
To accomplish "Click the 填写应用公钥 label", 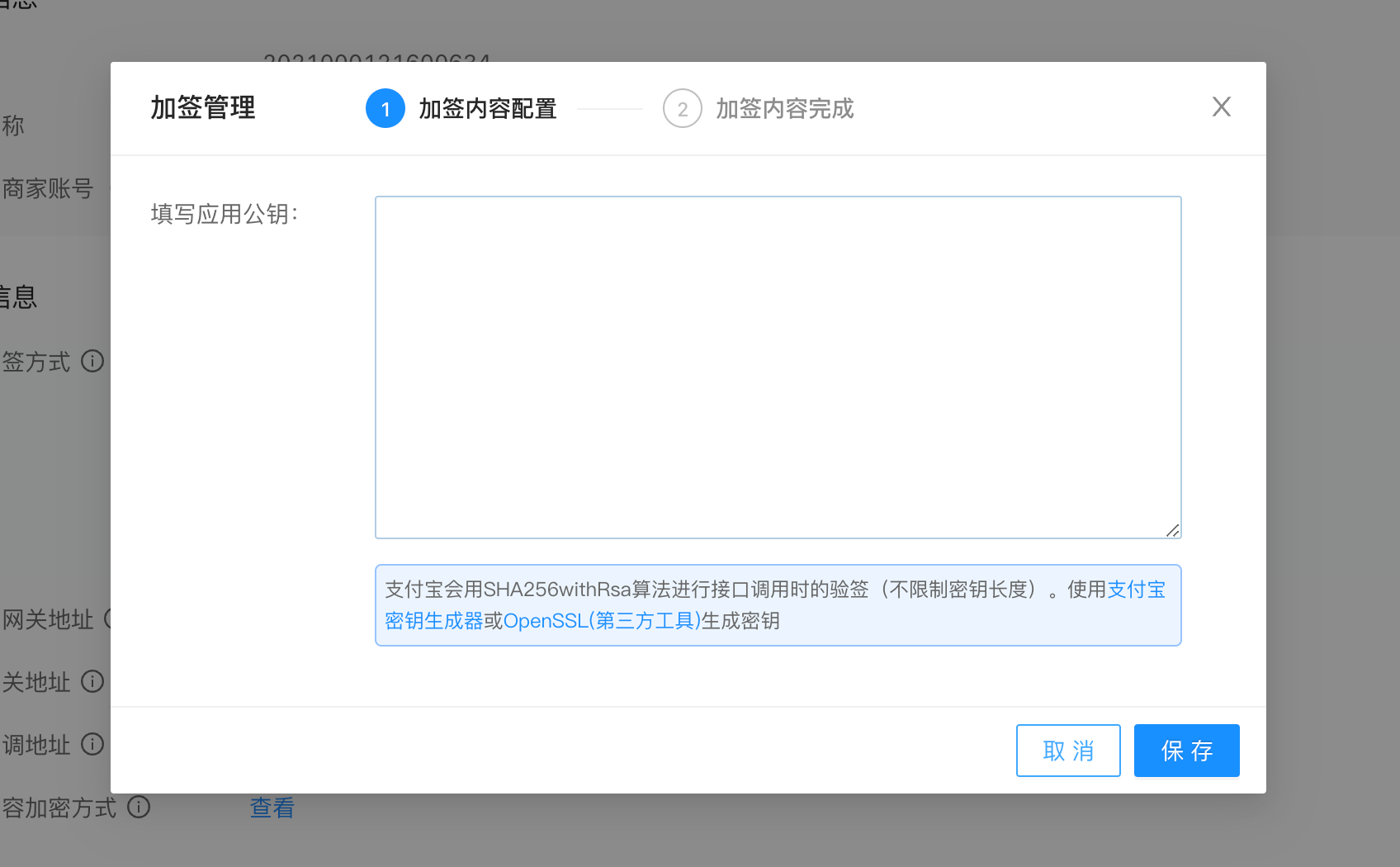I will [x=225, y=214].
